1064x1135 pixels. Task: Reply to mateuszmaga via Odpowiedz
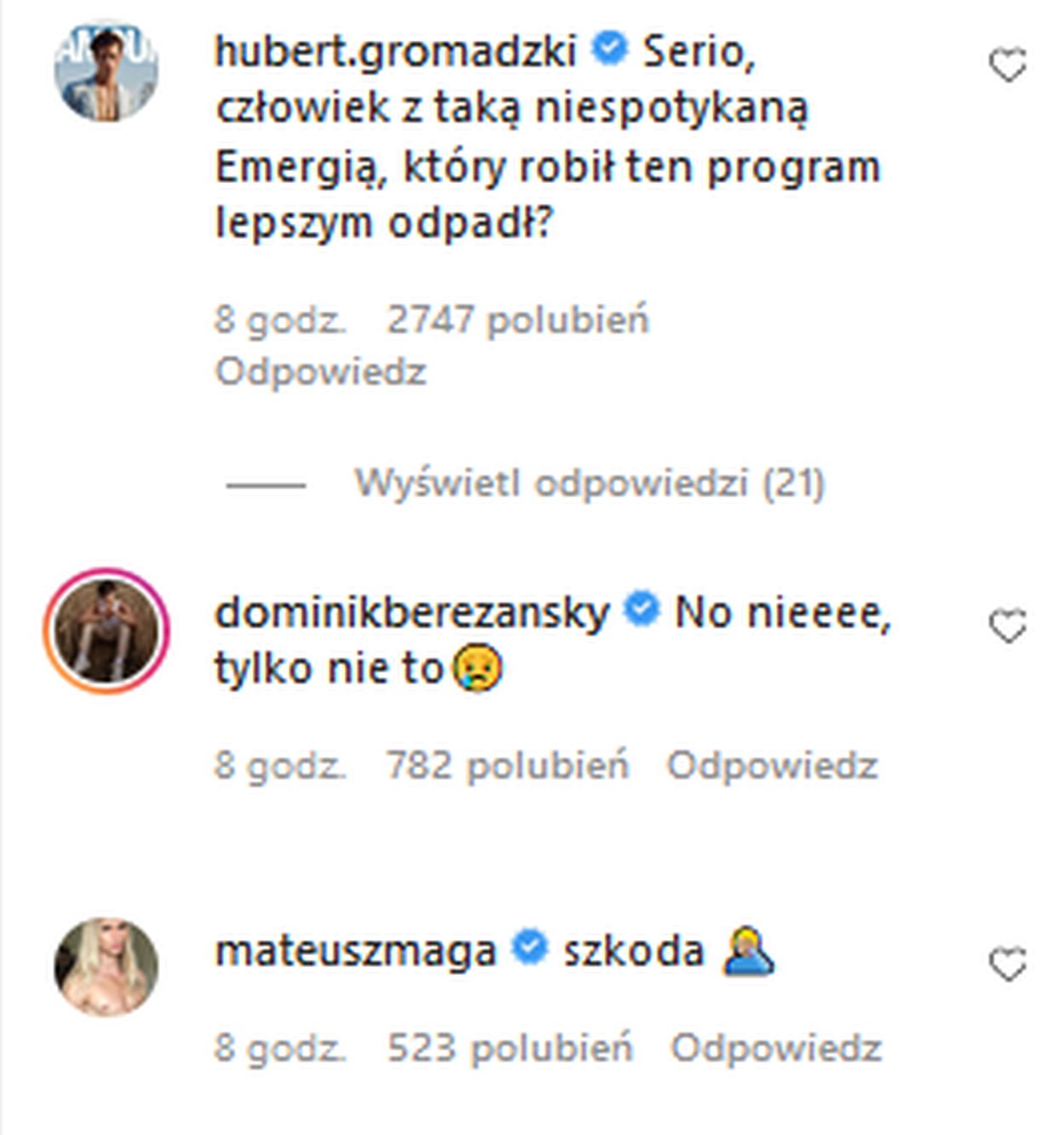tap(775, 1048)
